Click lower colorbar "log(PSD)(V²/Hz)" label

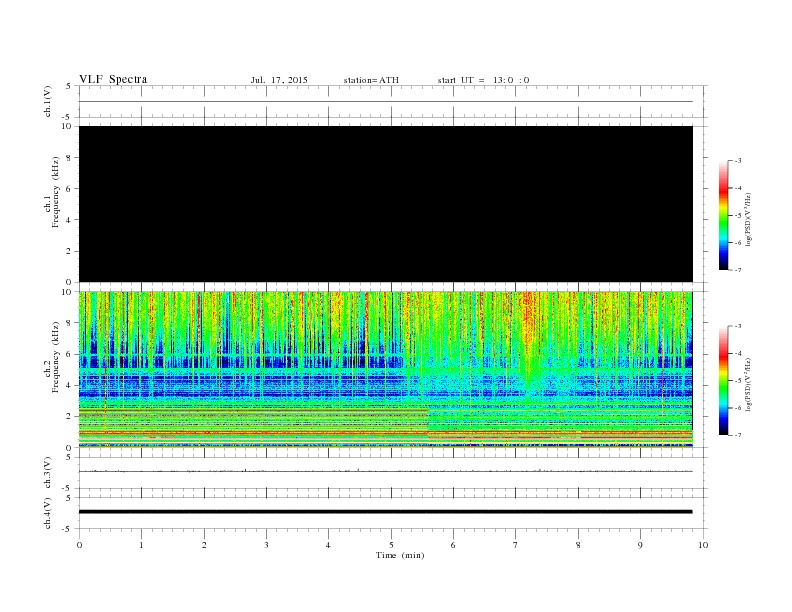(x=748, y=384)
